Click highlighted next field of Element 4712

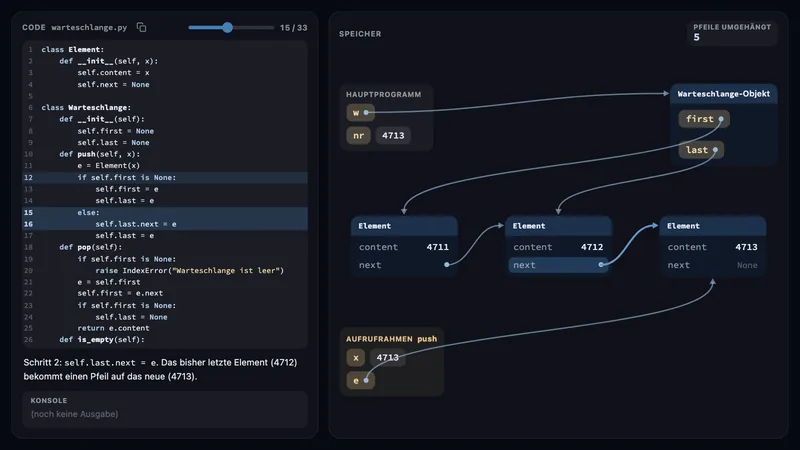(x=558, y=265)
